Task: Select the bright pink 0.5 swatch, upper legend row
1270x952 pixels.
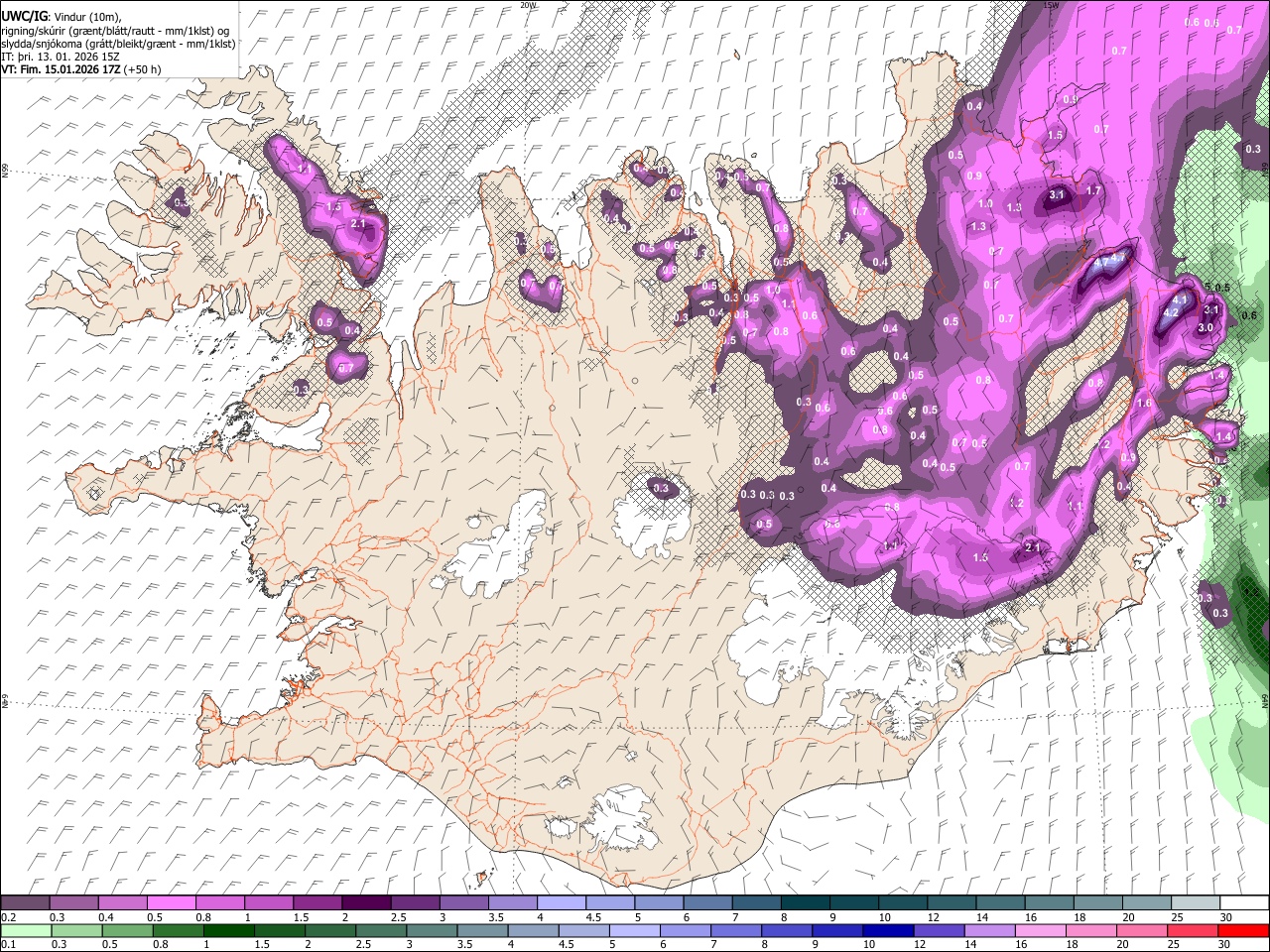Action: pos(171,902)
